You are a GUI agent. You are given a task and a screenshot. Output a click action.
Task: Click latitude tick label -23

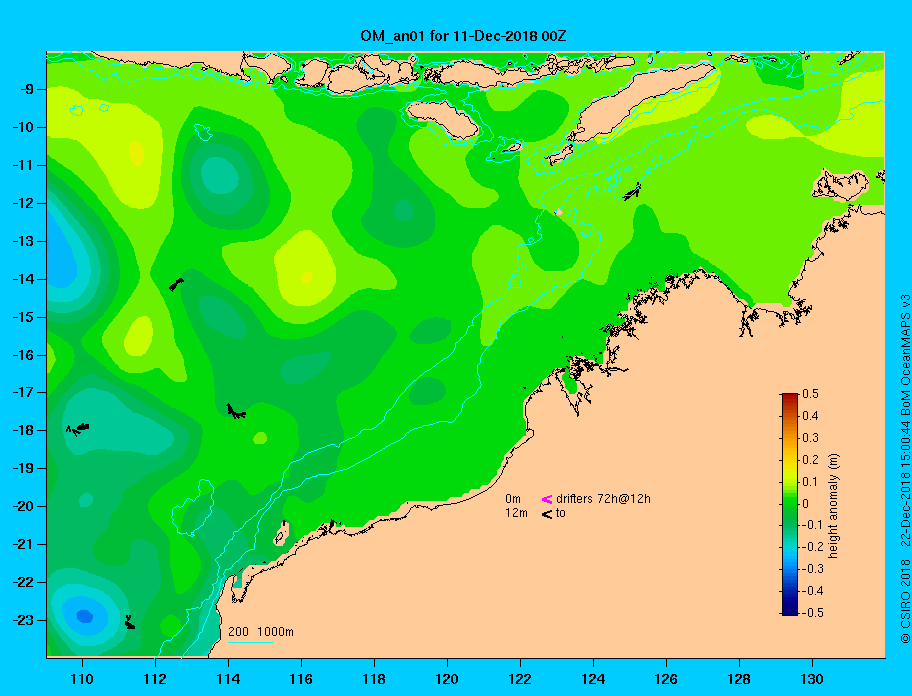[x=24, y=620]
